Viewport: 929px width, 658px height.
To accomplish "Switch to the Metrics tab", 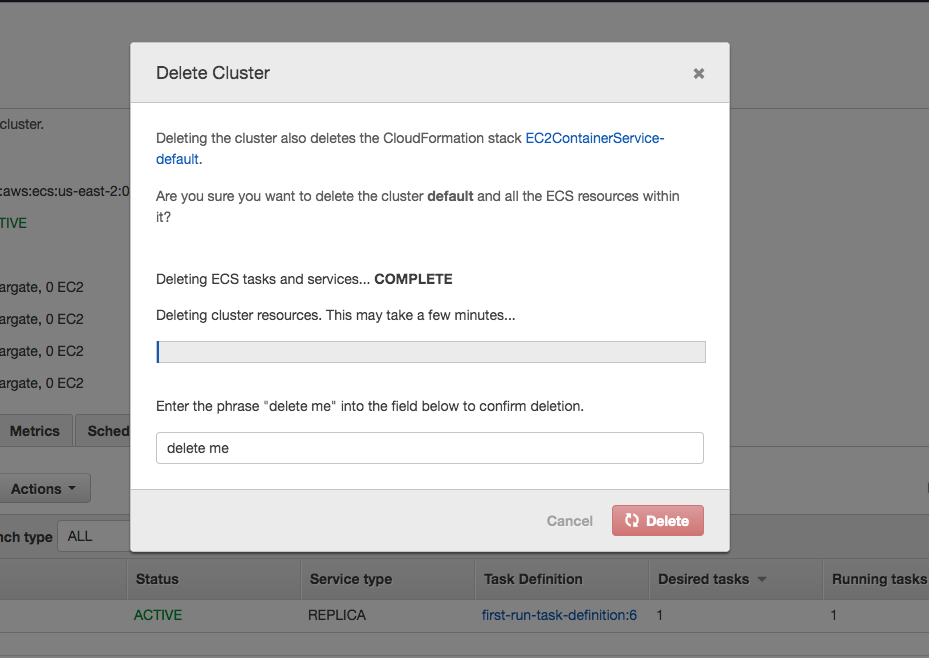I will click(x=36, y=431).
